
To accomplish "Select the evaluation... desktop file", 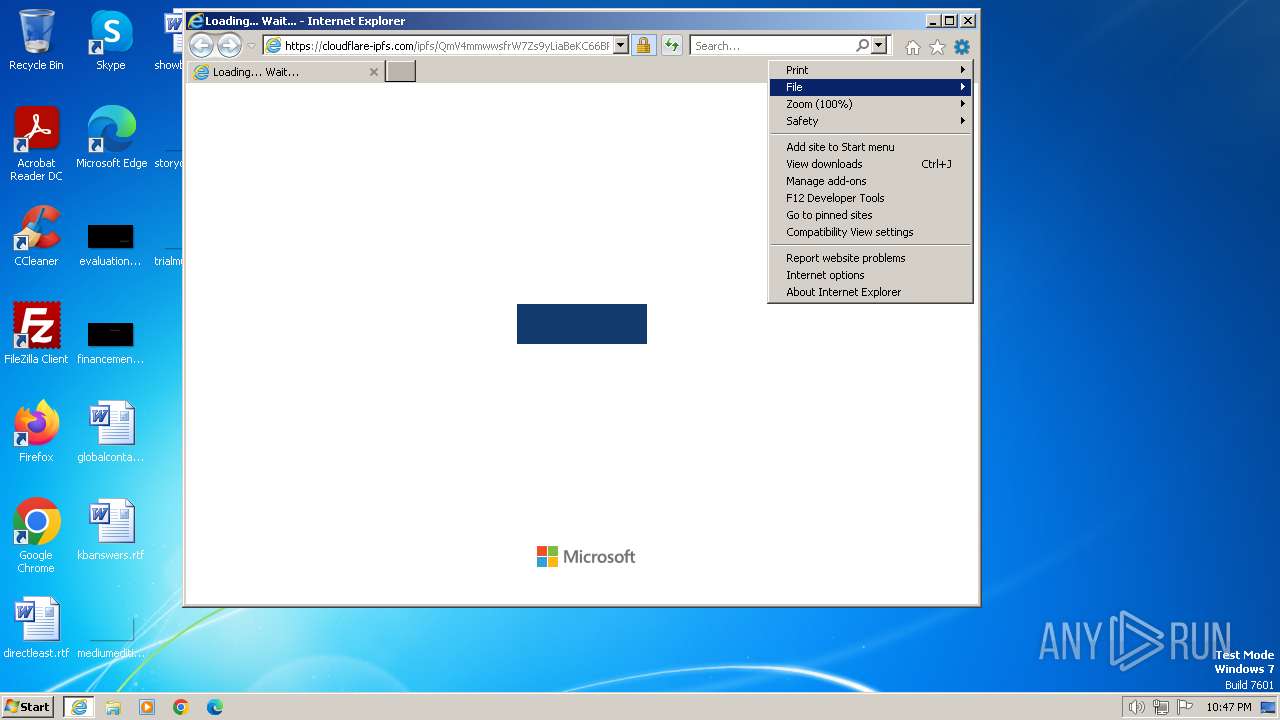I will coord(110,244).
